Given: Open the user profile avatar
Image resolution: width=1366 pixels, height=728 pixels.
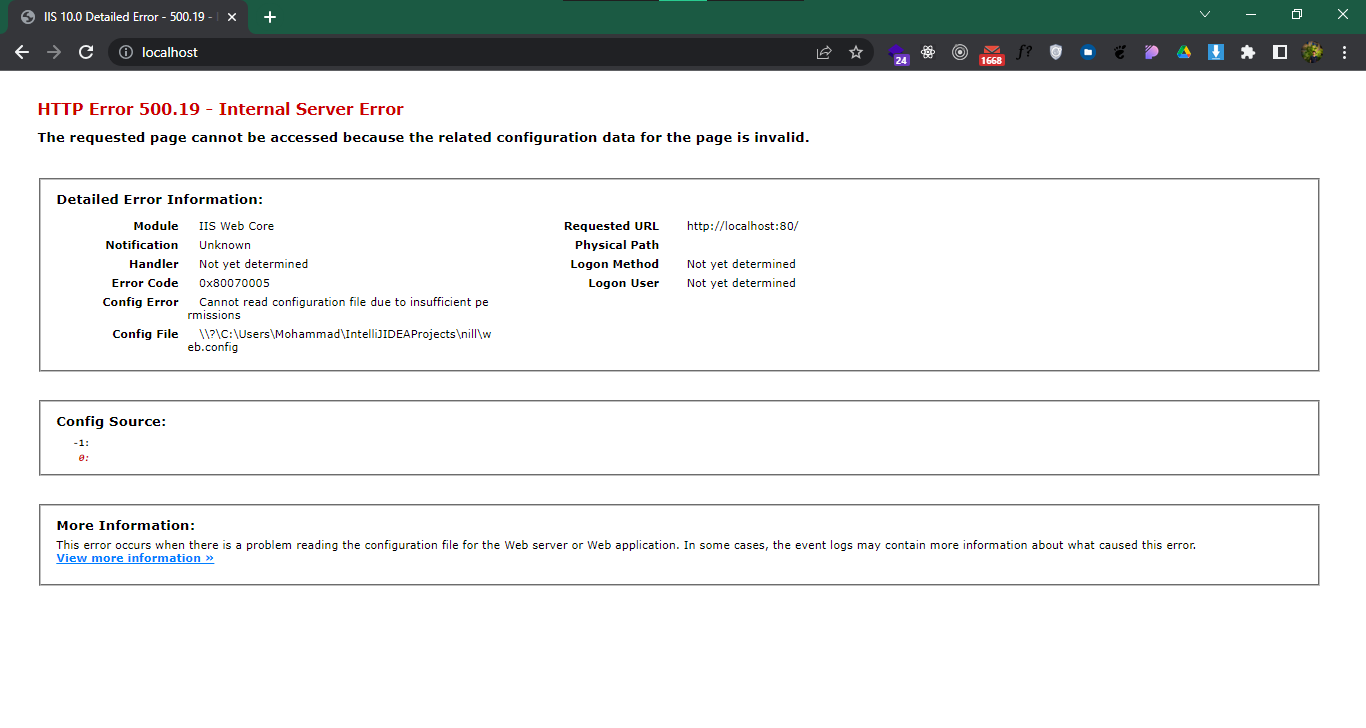Looking at the screenshot, I should (1312, 52).
